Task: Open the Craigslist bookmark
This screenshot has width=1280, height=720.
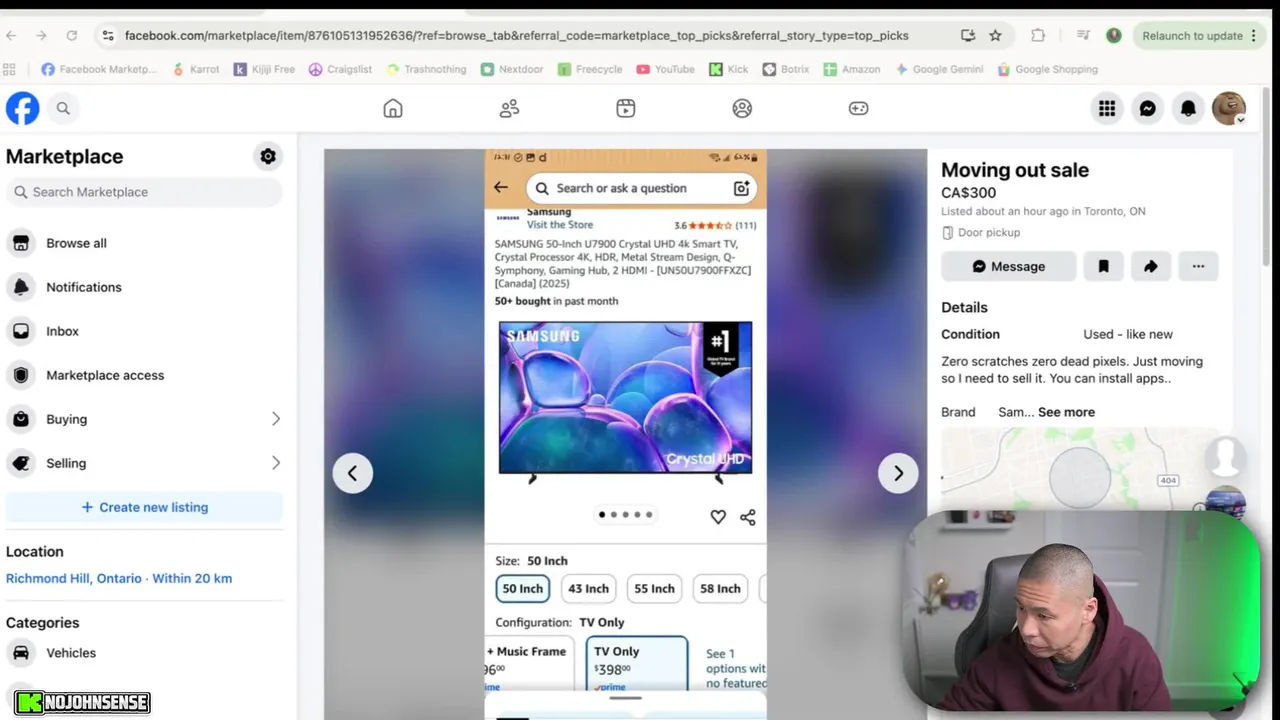Action: (x=340, y=69)
